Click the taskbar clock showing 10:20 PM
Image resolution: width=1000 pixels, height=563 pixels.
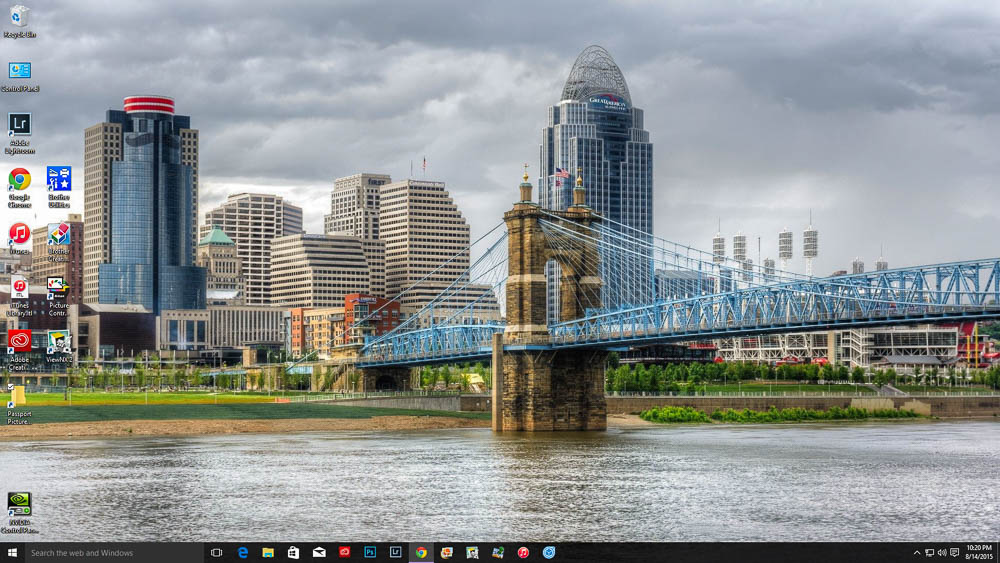pyautogui.click(x=979, y=552)
